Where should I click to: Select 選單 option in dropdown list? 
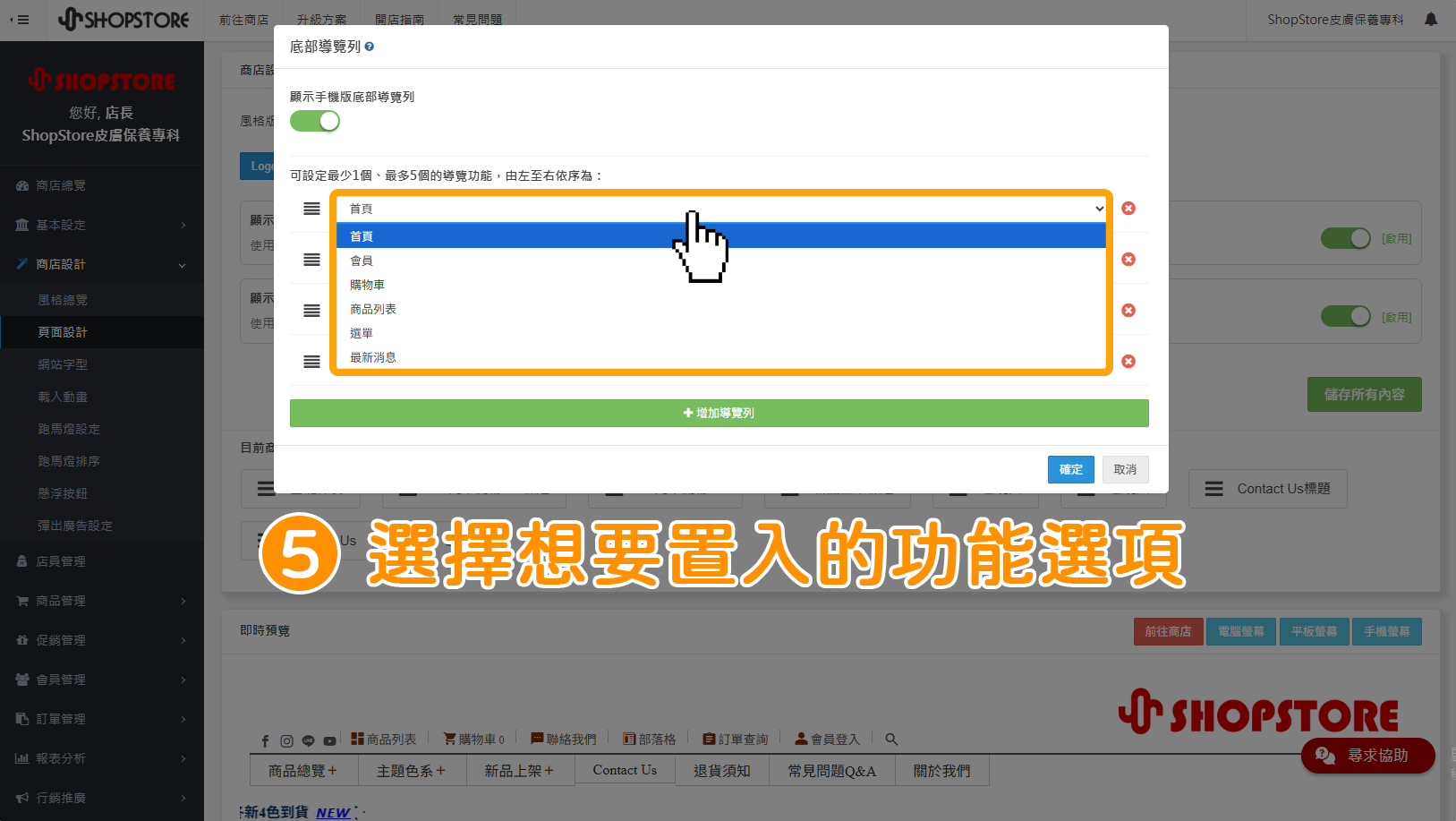(x=721, y=333)
